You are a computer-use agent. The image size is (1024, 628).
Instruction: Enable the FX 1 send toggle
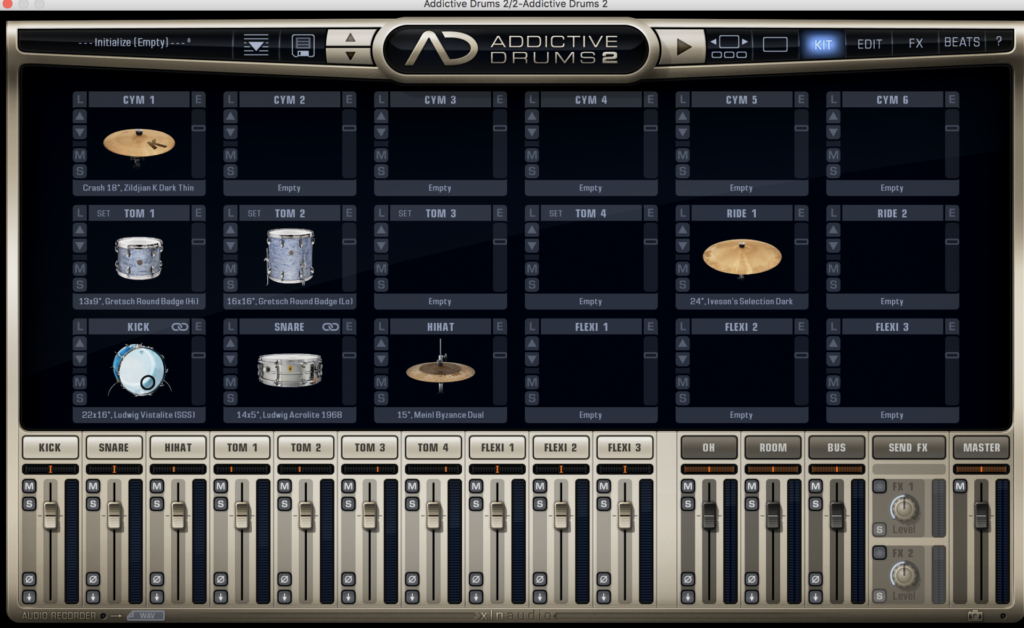click(879, 487)
